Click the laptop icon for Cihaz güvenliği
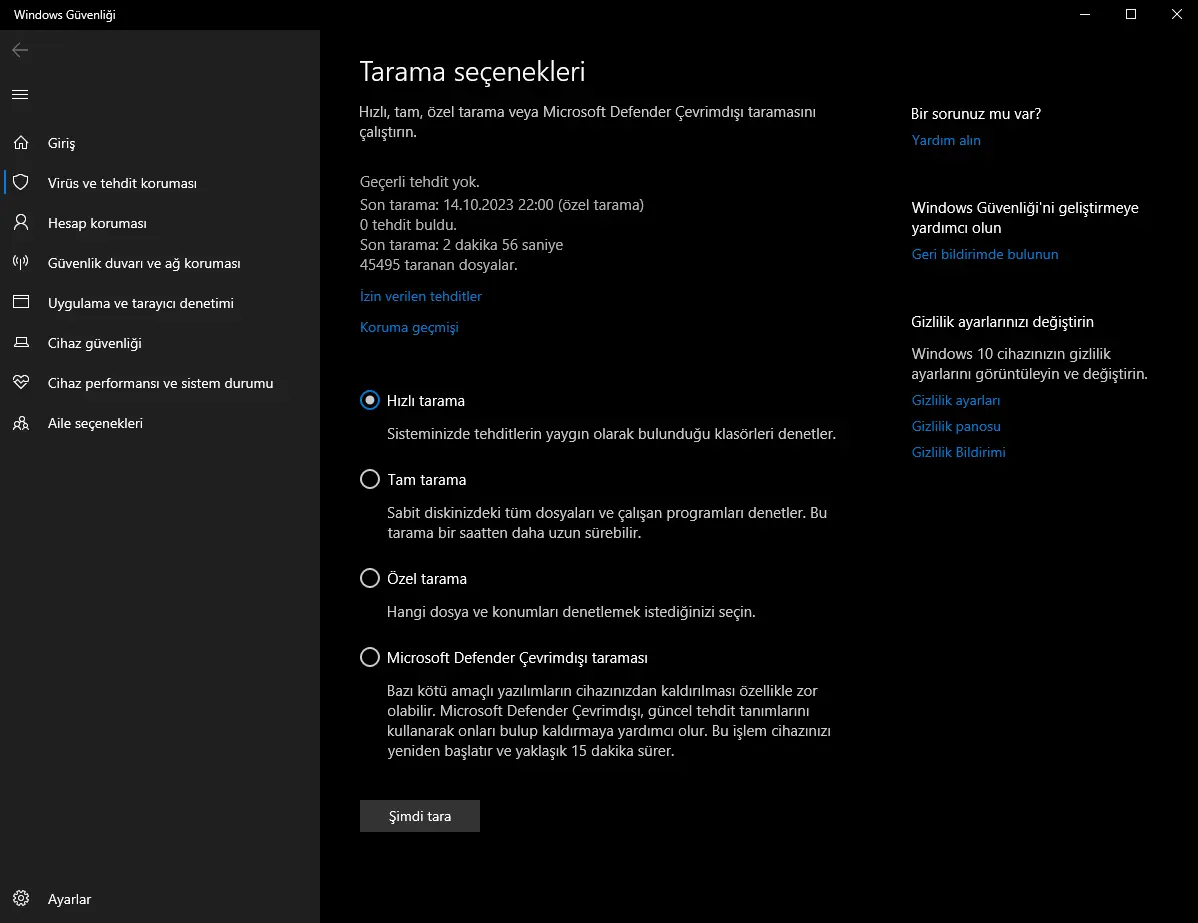Image resolution: width=1198 pixels, height=923 pixels. [21, 342]
